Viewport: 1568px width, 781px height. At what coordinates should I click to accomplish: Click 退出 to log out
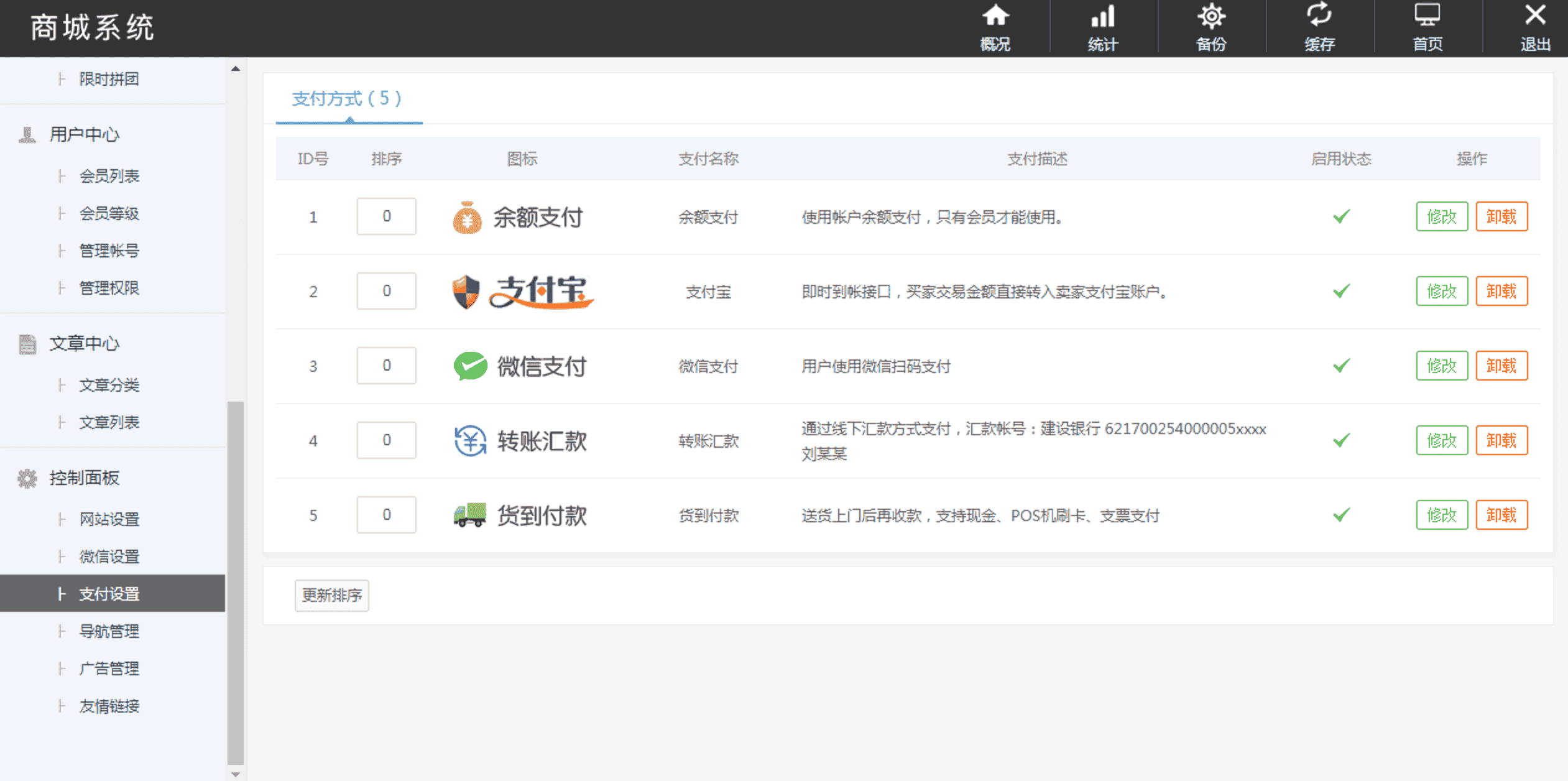[x=1535, y=27]
